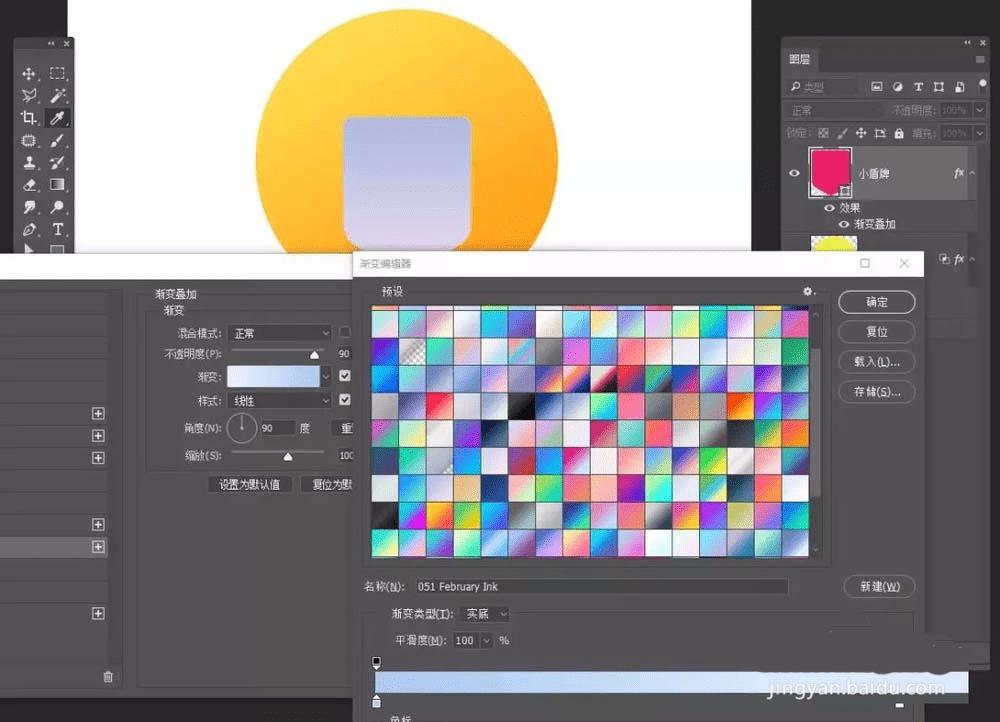1000x722 pixels.
Task: Enable the dither checkbox beside 混合模式
Action: pyautogui.click(x=344, y=332)
